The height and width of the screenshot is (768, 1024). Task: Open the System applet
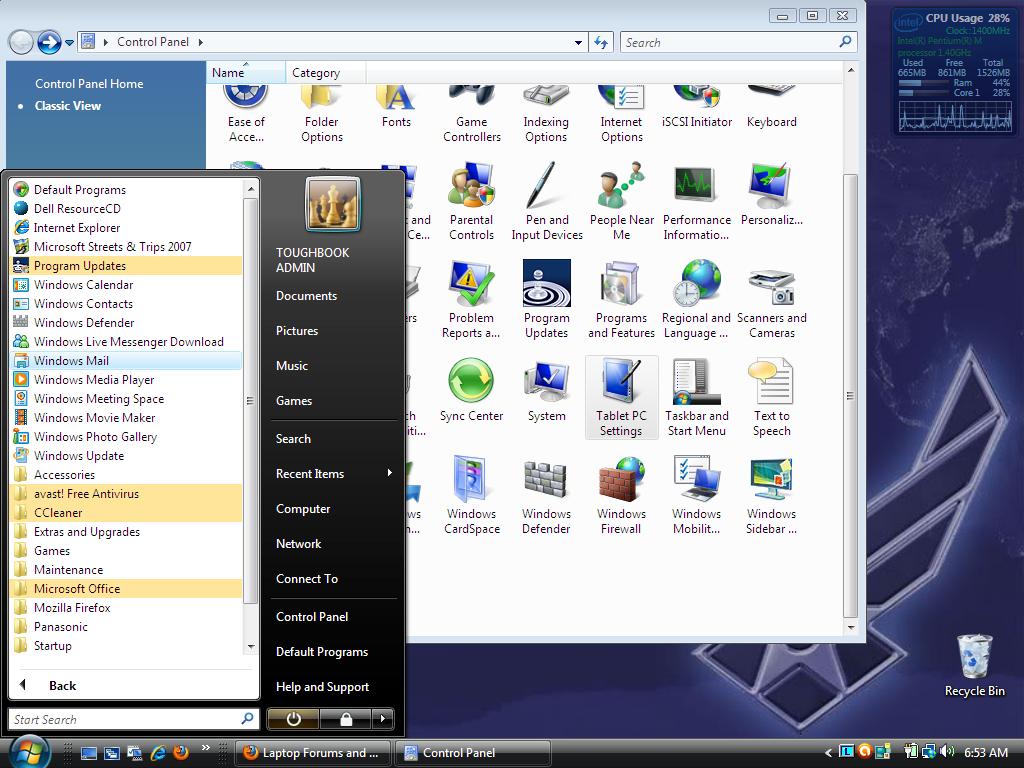pyautogui.click(x=547, y=391)
